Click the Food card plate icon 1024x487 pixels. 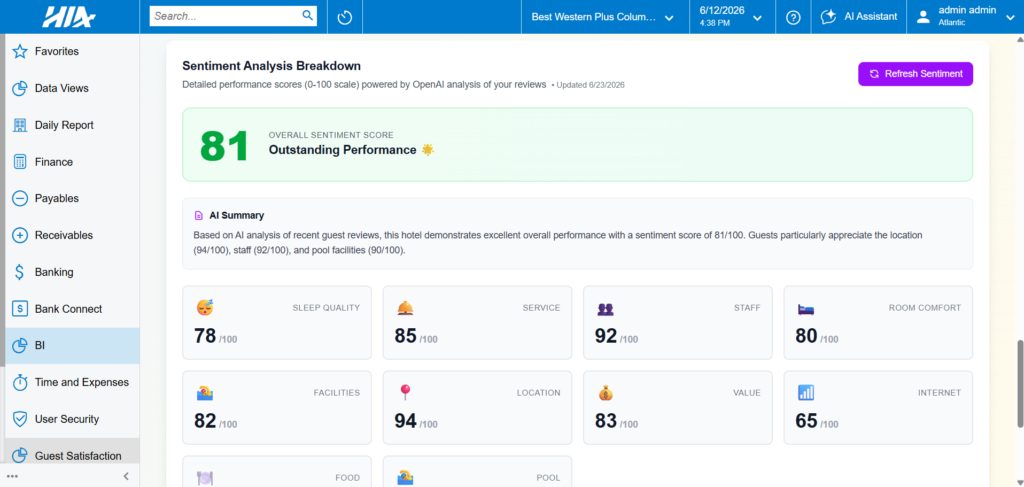pos(205,478)
